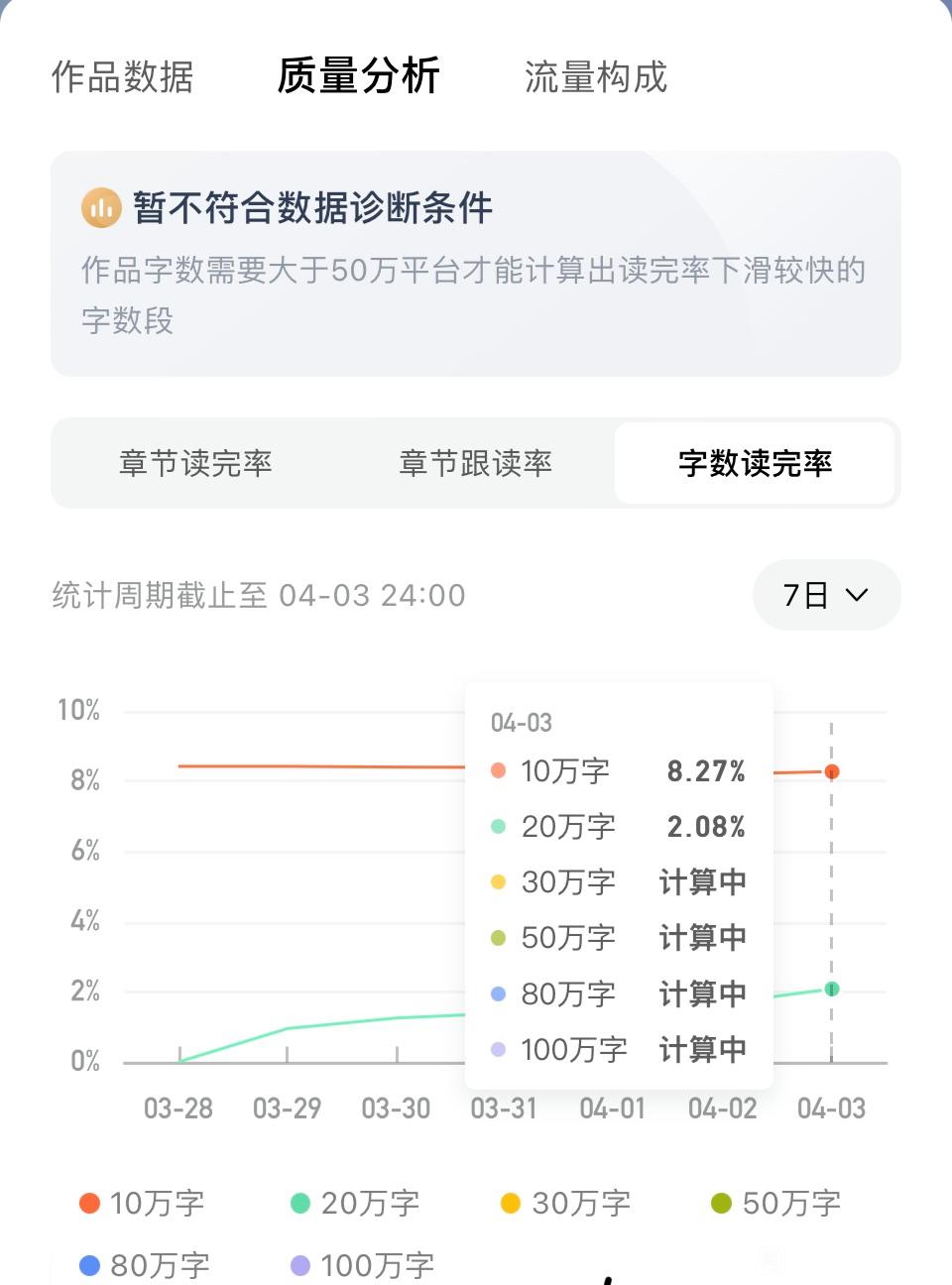Select the 质量分析 tab
The width and height of the screenshot is (952, 1285).
[x=358, y=75]
